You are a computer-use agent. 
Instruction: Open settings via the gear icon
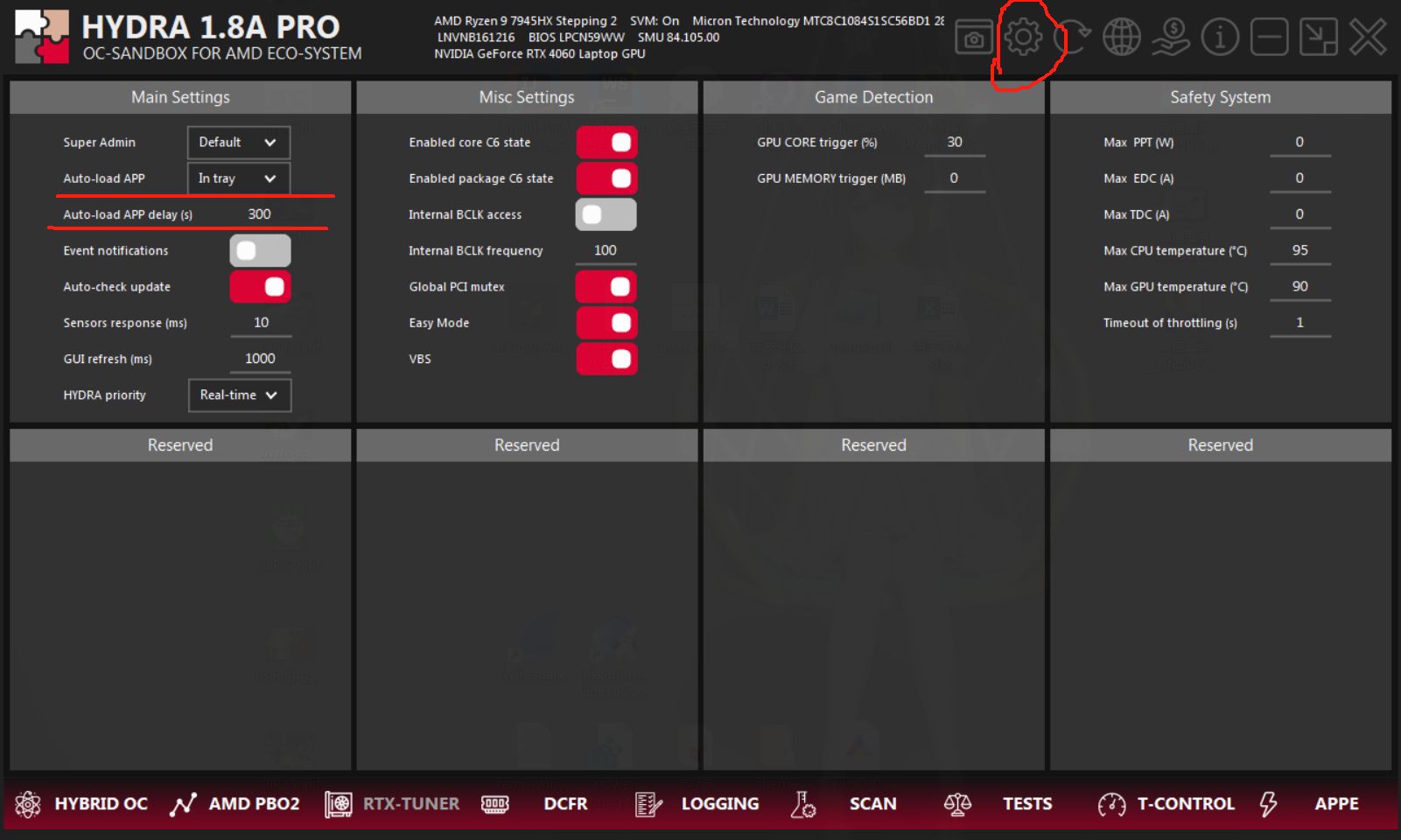(1023, 37)
